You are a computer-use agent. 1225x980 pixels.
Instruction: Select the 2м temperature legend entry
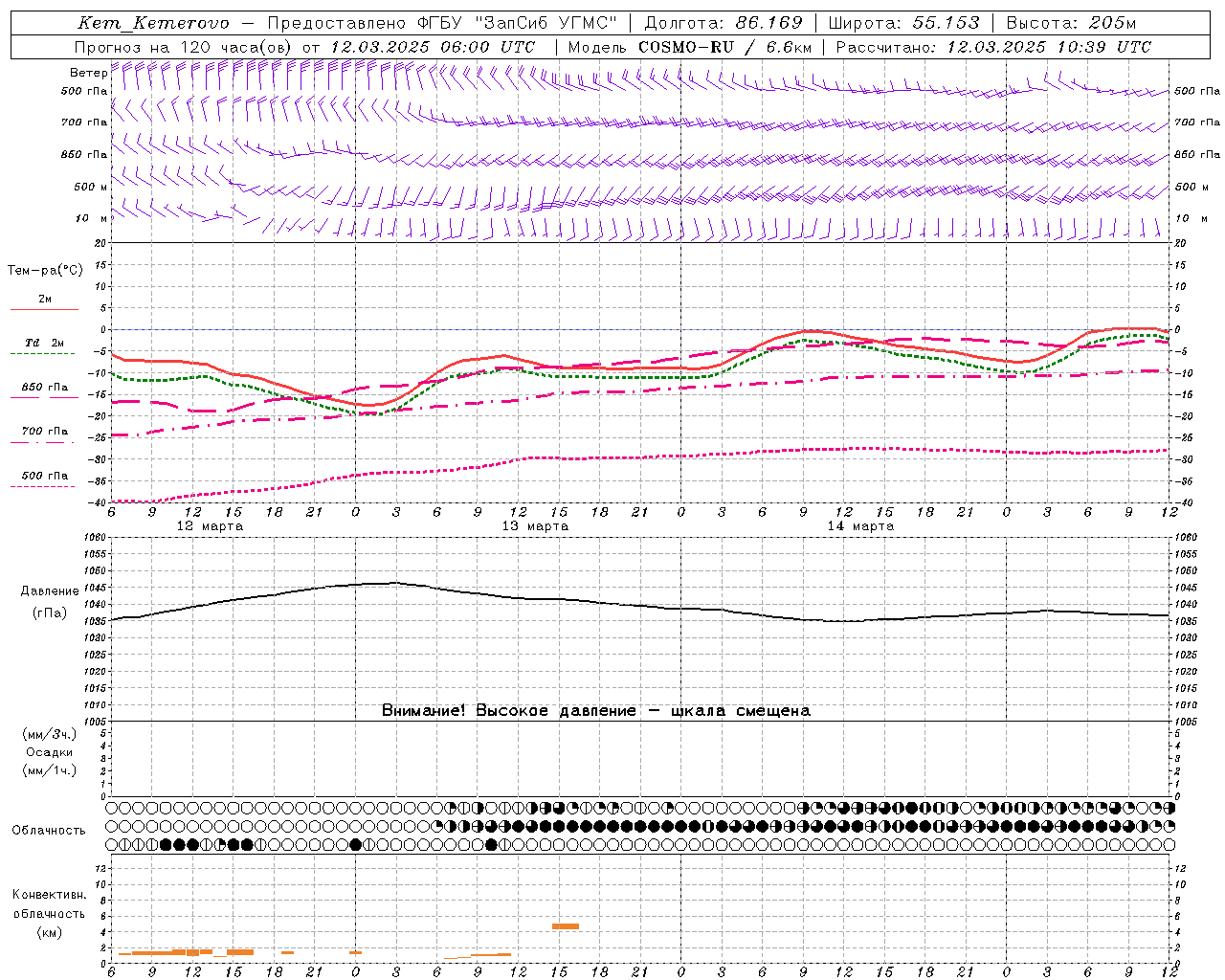(45, 300)
